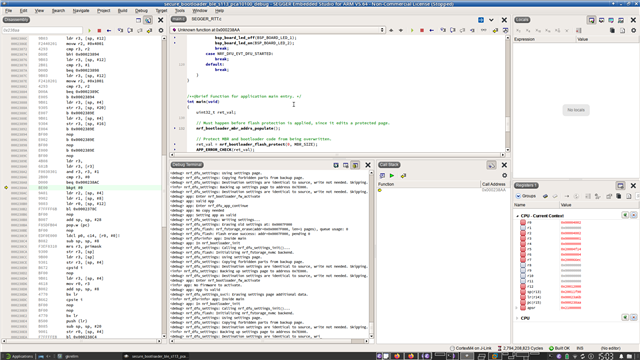The width and height of the screenshot is (640, 360).
Task: Expand the CPU register group
Action: [517, 318]
